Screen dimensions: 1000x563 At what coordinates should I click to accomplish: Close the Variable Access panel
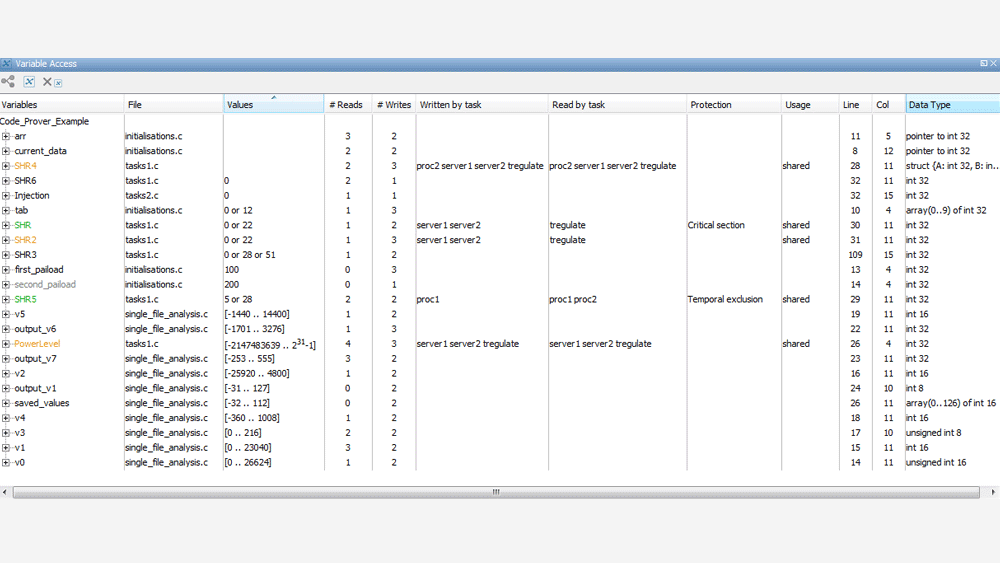point(993,64)
